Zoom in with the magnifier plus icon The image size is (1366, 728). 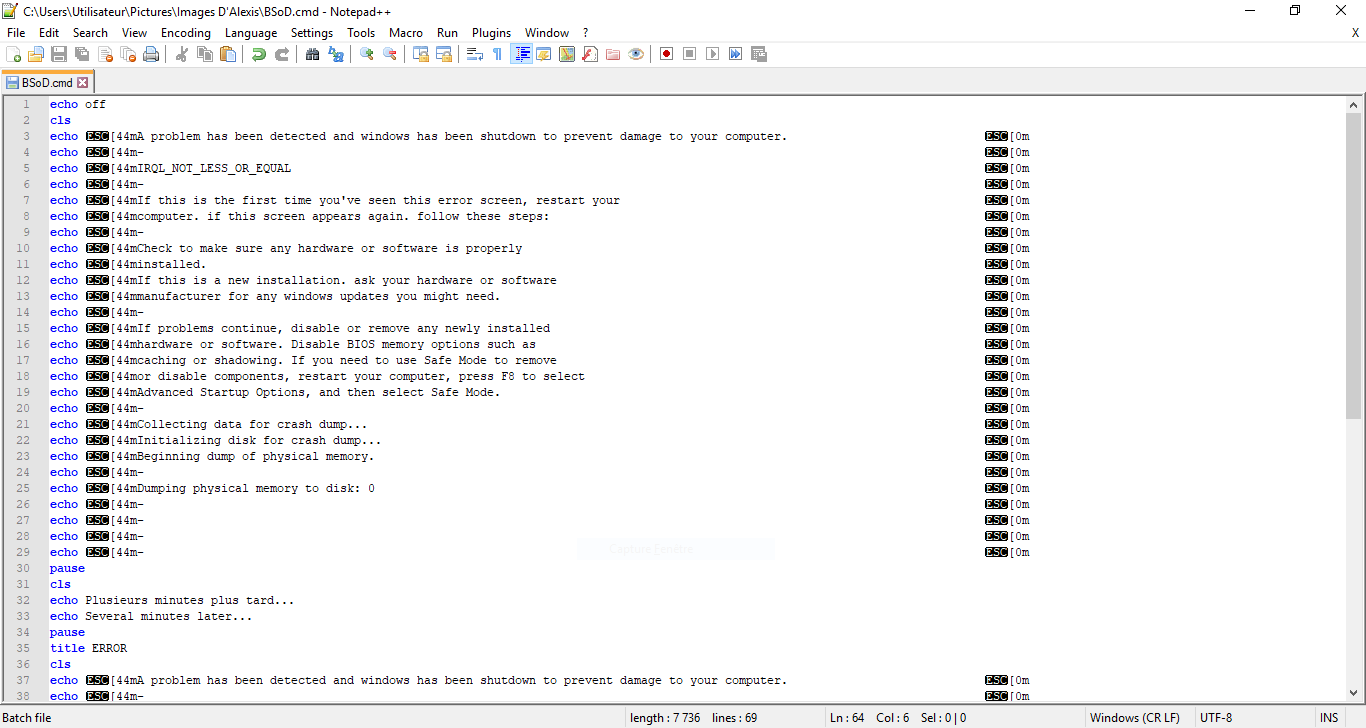[x=367, y=54]
